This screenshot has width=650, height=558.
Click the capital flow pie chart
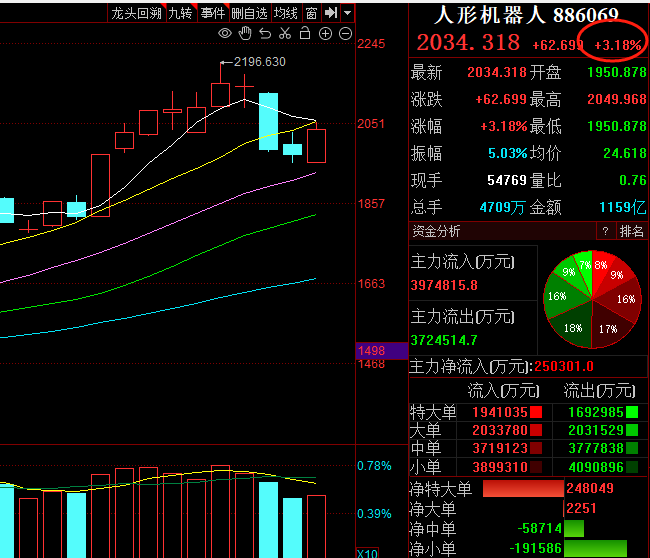[x=592, y=298]
